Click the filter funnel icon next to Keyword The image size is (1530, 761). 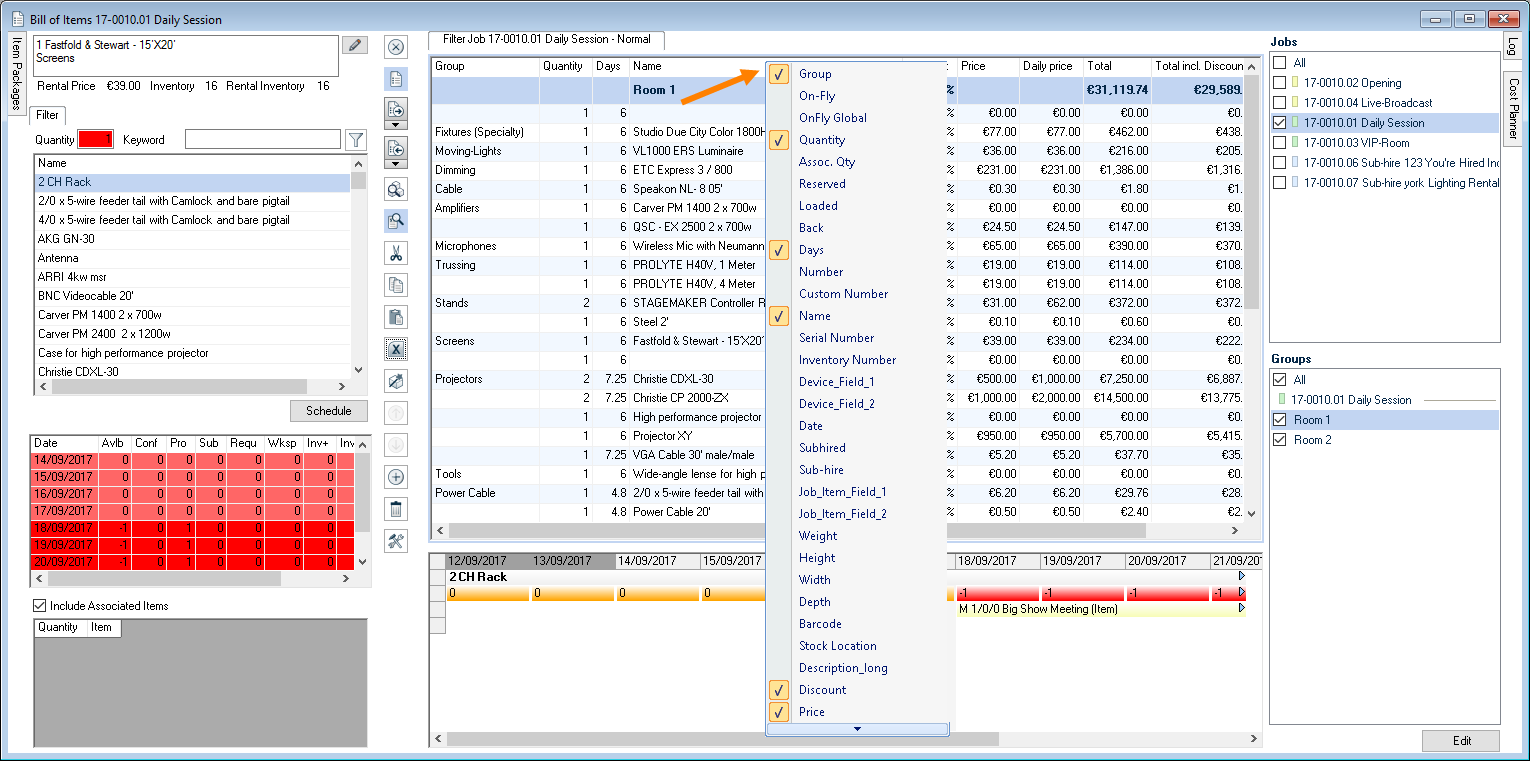coord(355,140)
